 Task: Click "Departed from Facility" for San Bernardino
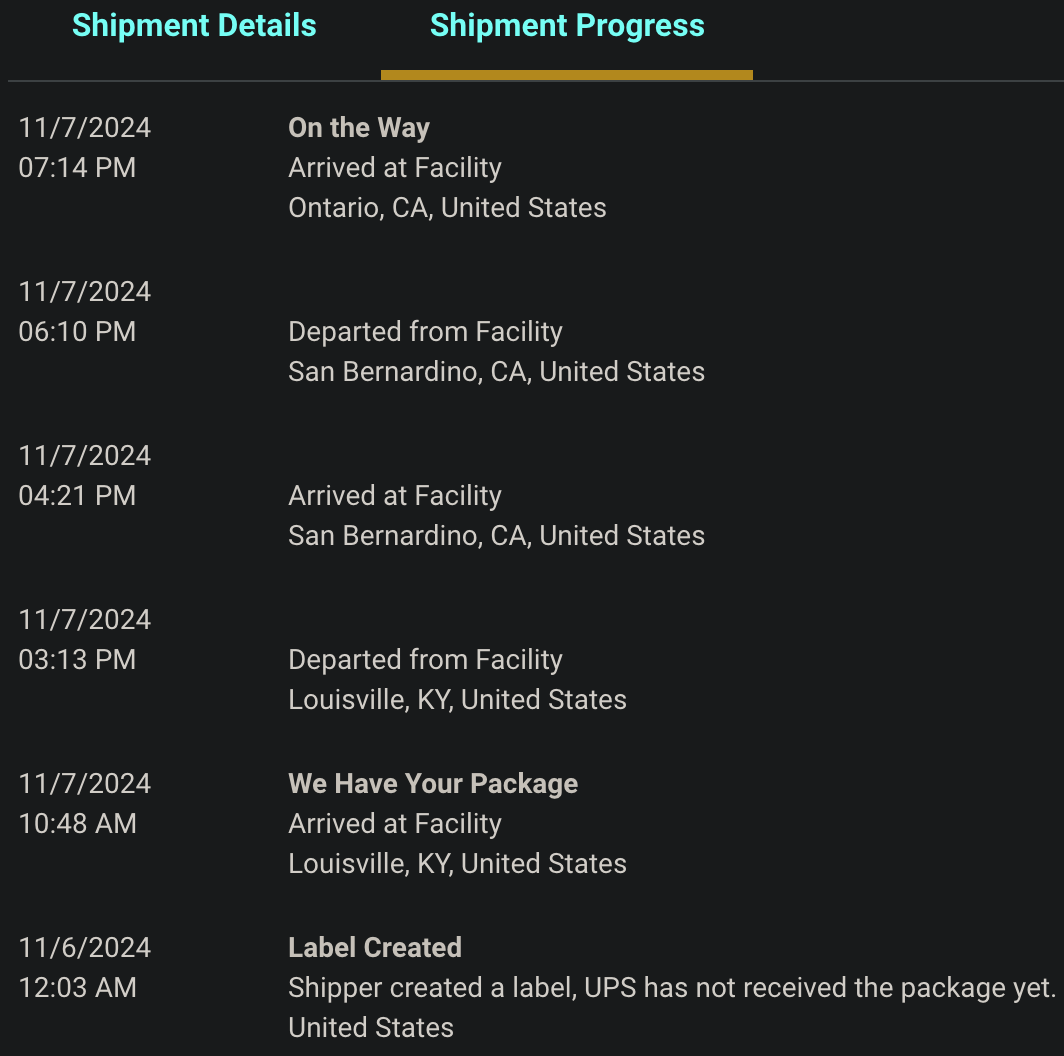coord(425,332)
